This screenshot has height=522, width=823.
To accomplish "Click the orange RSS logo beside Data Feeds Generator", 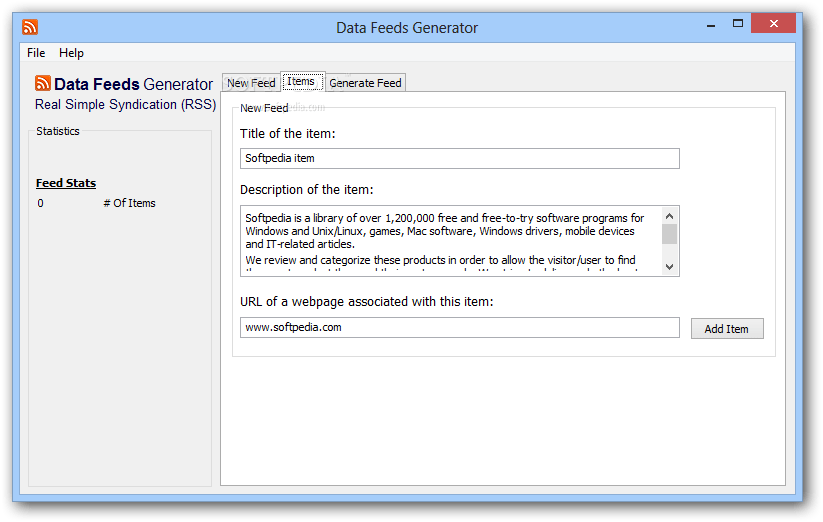I will point(43,83).
